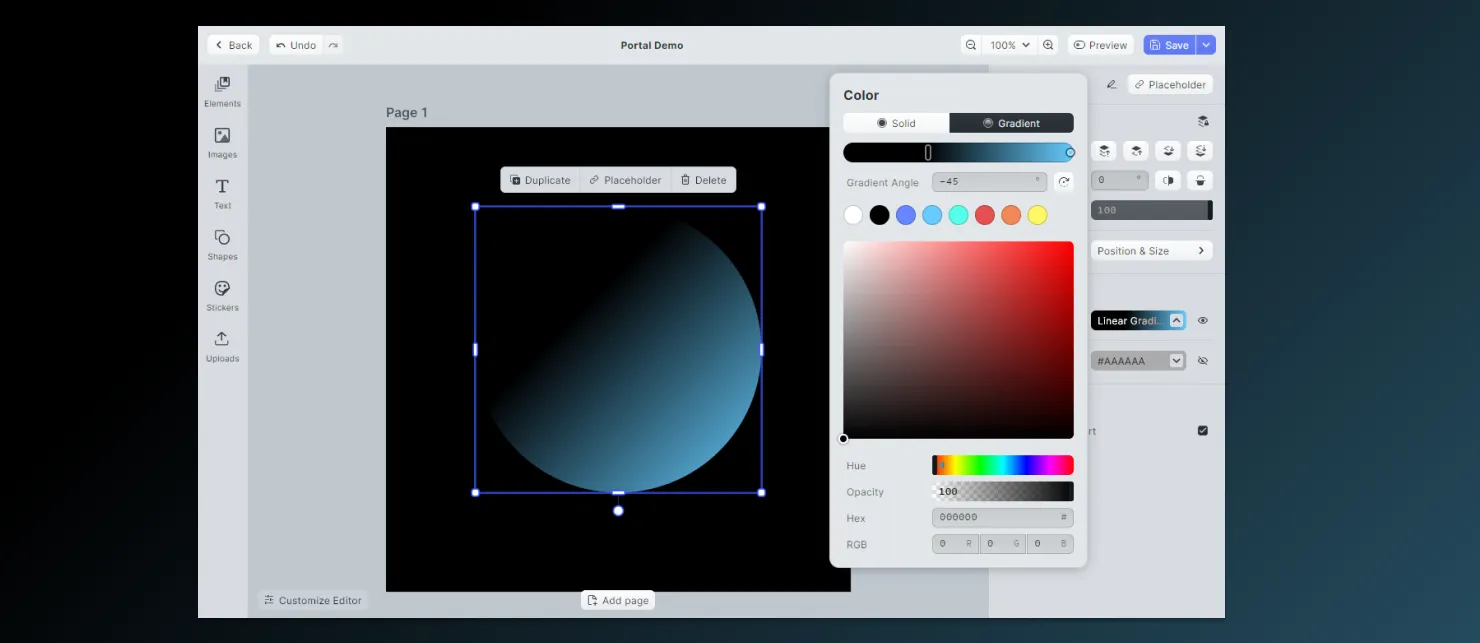
Task: Select the Solid color mode
Action: coord(896,123)
